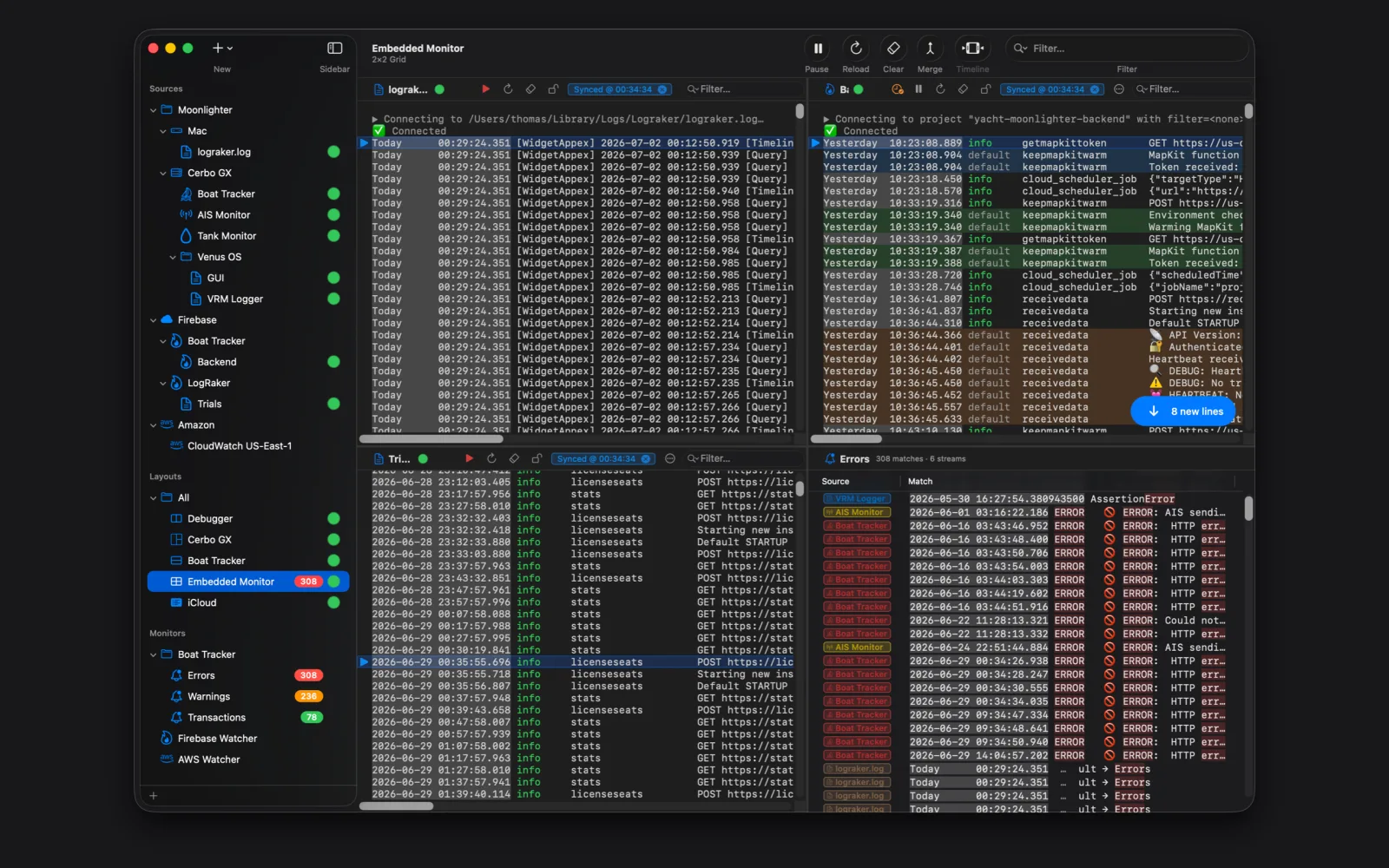Click the VRM Logger source tag in Errors list

tap(855, 499)
